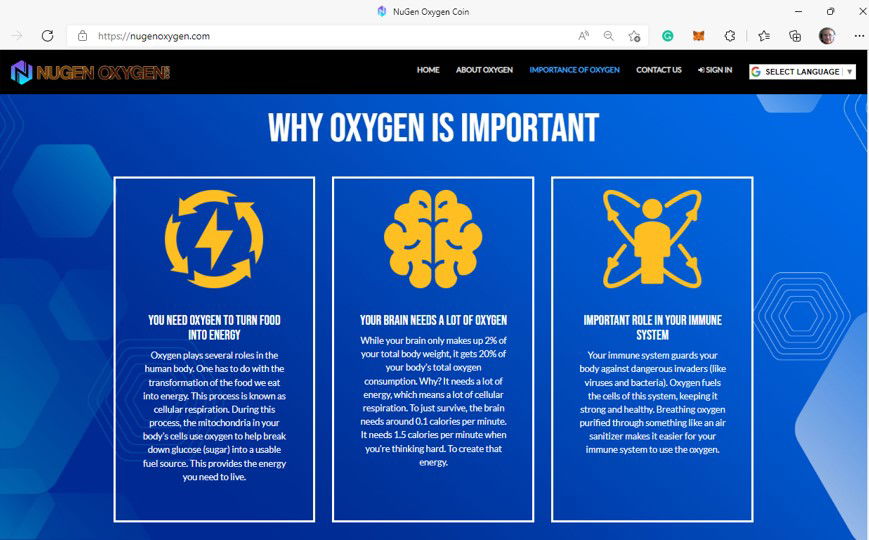Click the user profile avatar
The image size is (869, 540).
(827, 36)
